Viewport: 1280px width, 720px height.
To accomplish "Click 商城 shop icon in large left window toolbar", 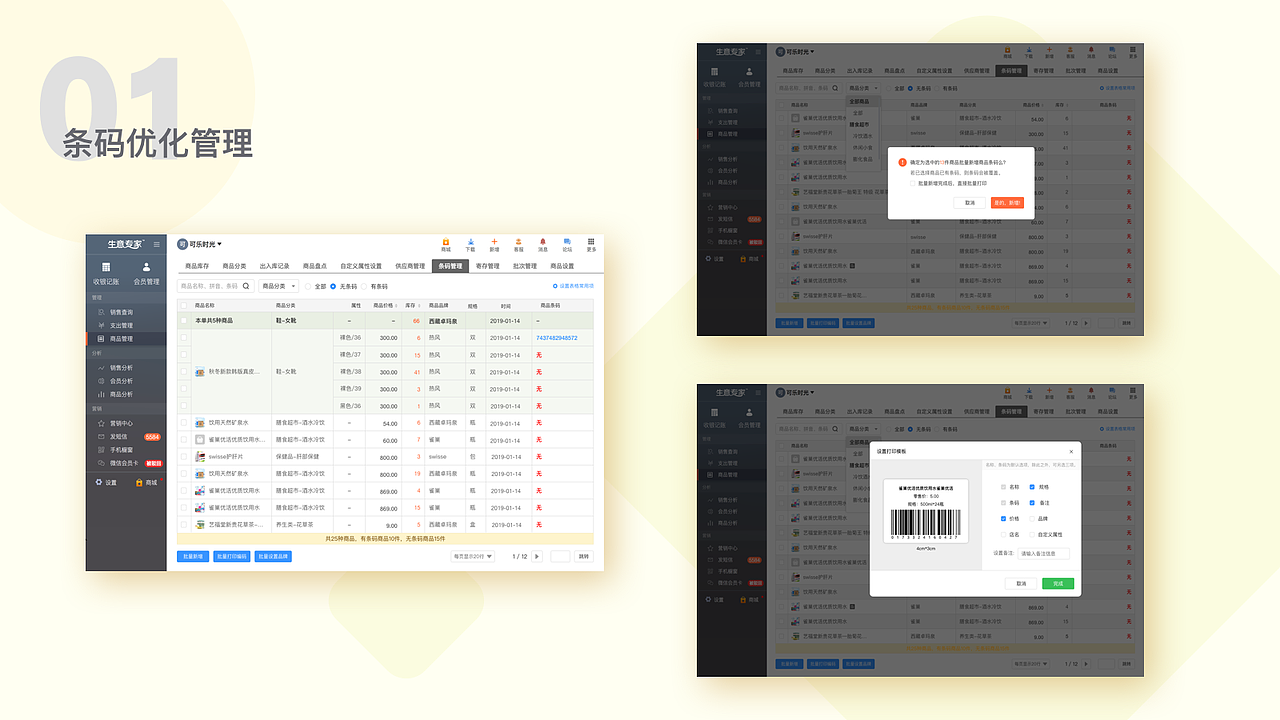I will click(x=445, y=244).
